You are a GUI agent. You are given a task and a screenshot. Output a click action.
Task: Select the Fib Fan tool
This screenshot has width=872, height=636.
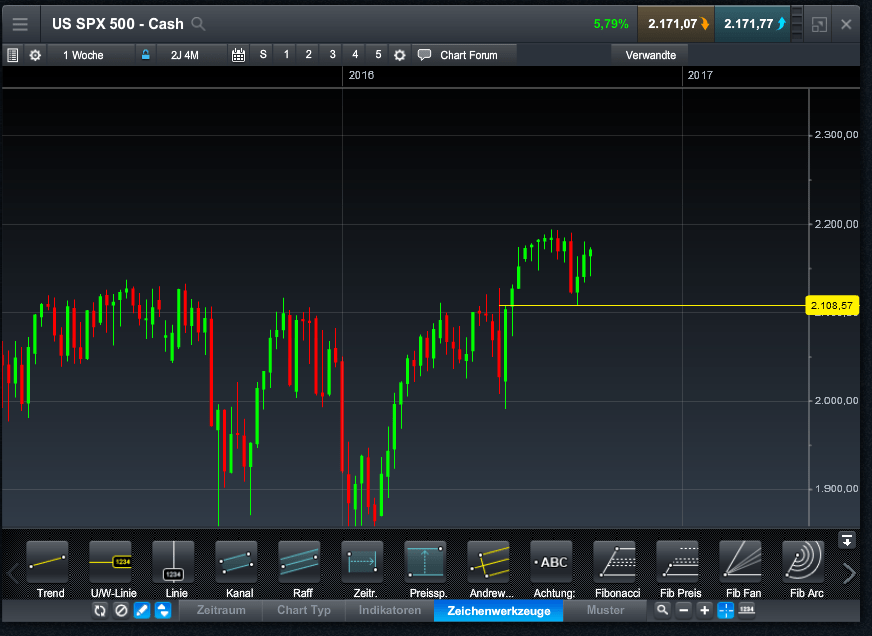pyautogui.click(x=741, y=569)
